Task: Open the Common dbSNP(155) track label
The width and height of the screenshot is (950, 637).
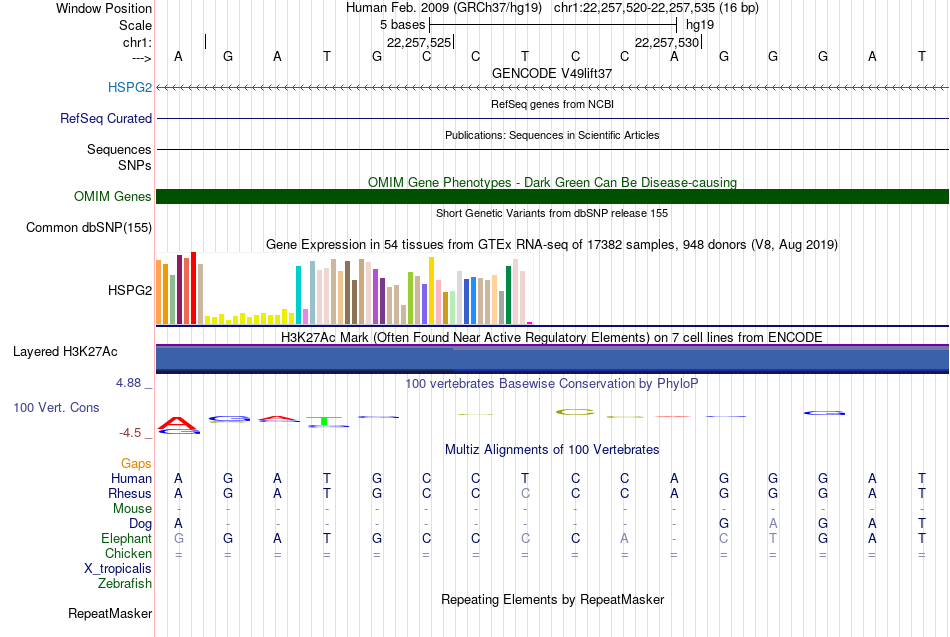Action: 89,227
